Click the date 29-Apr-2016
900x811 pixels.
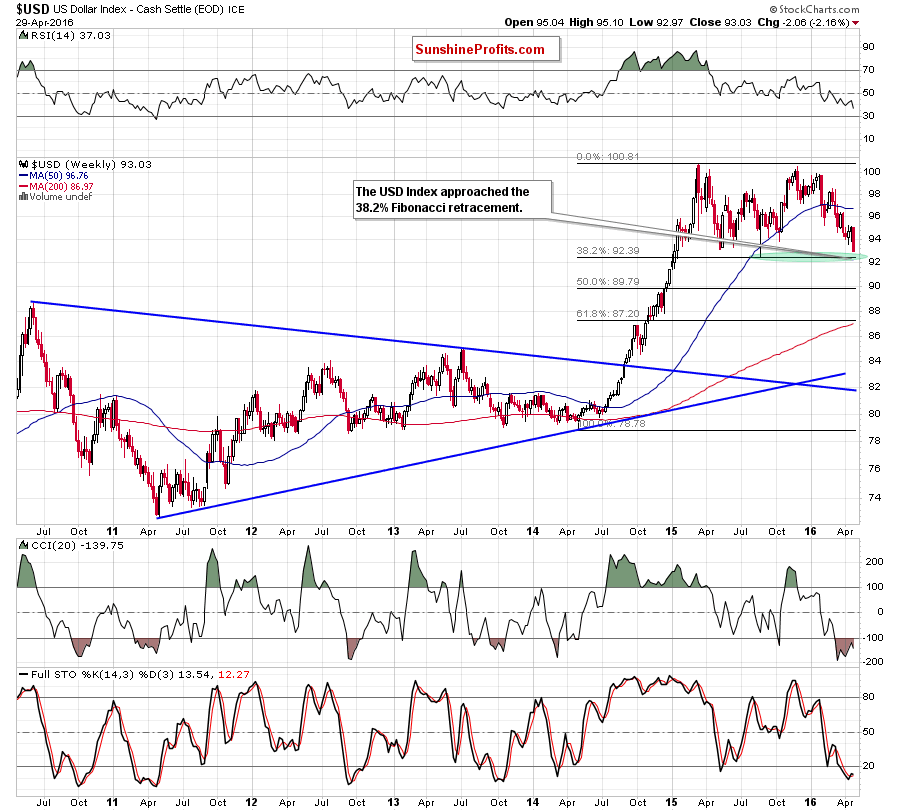[45, 22]
